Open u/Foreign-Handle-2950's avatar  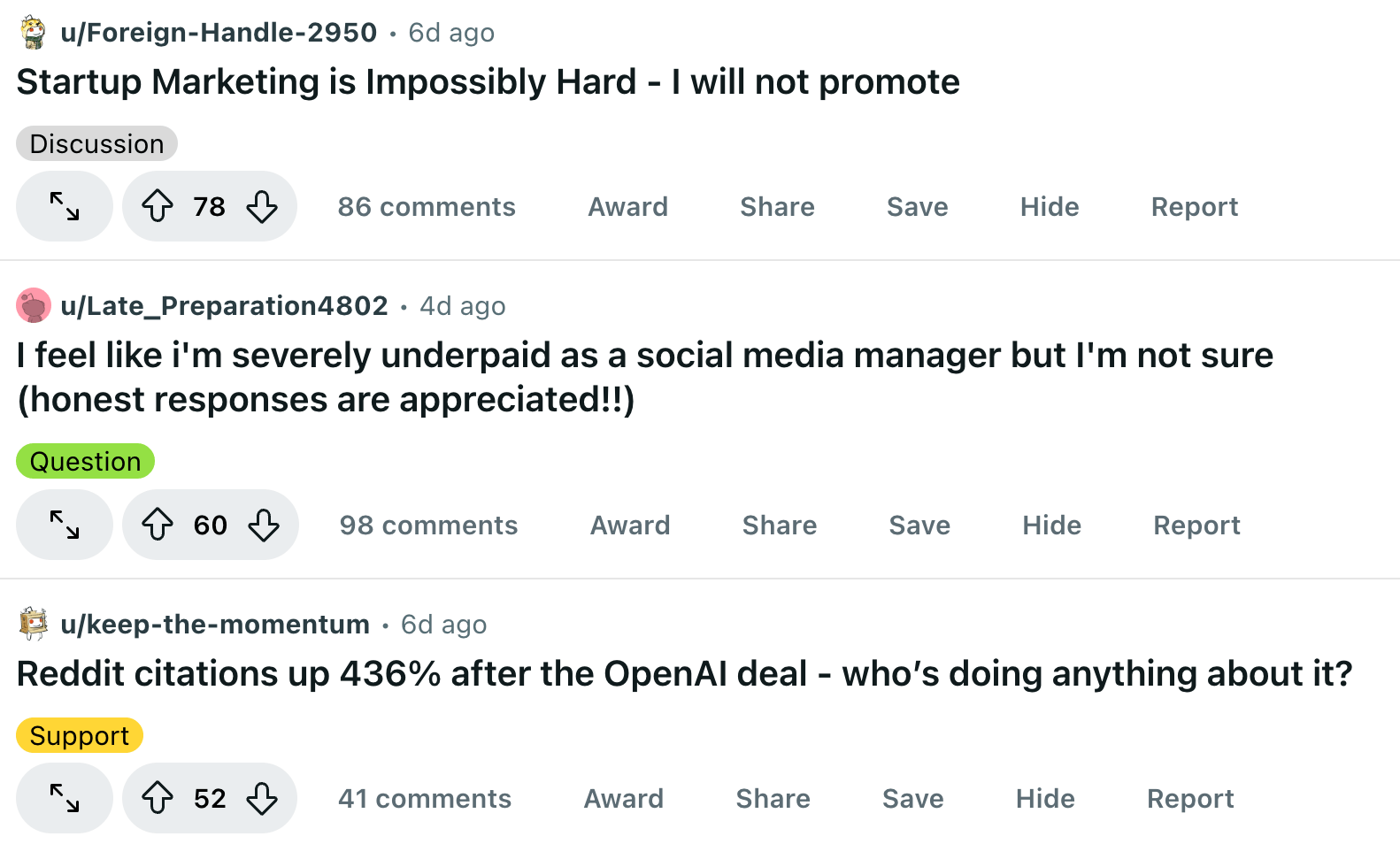click(x=33, y=32)
